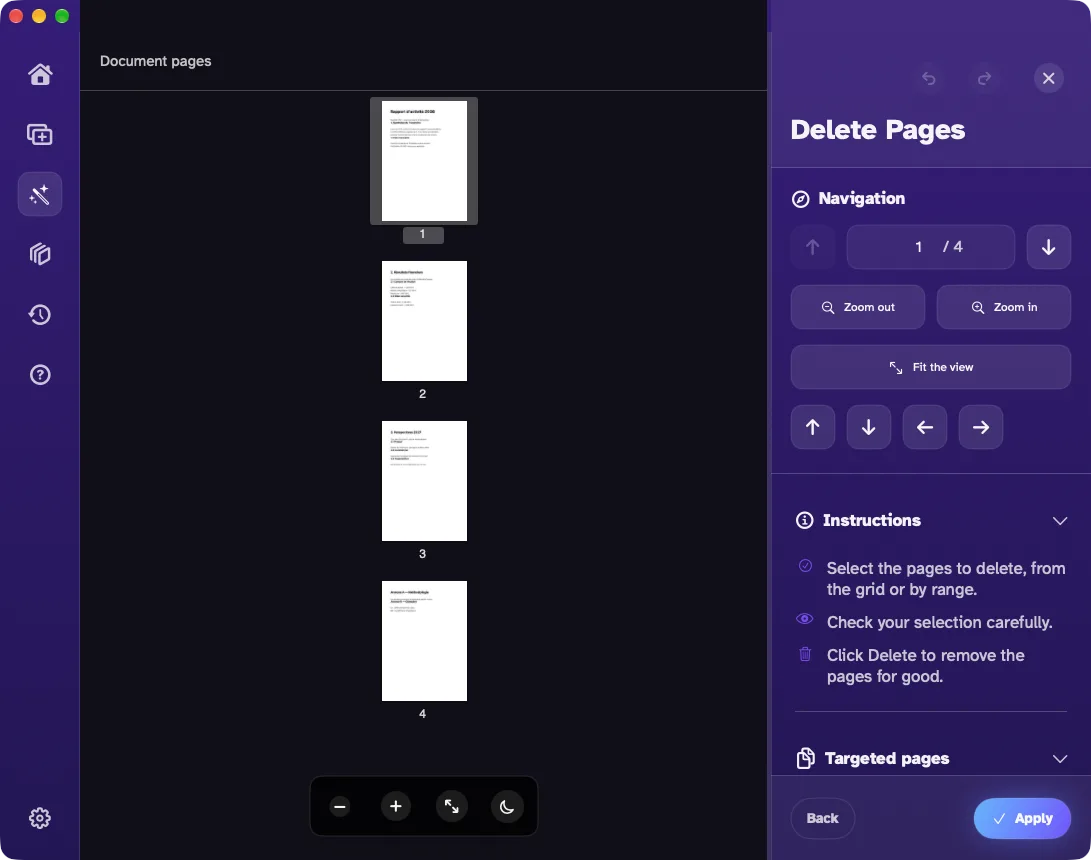Click the Zoom in button
Screen dimensions: 1091x860
tap(1003, 307)
